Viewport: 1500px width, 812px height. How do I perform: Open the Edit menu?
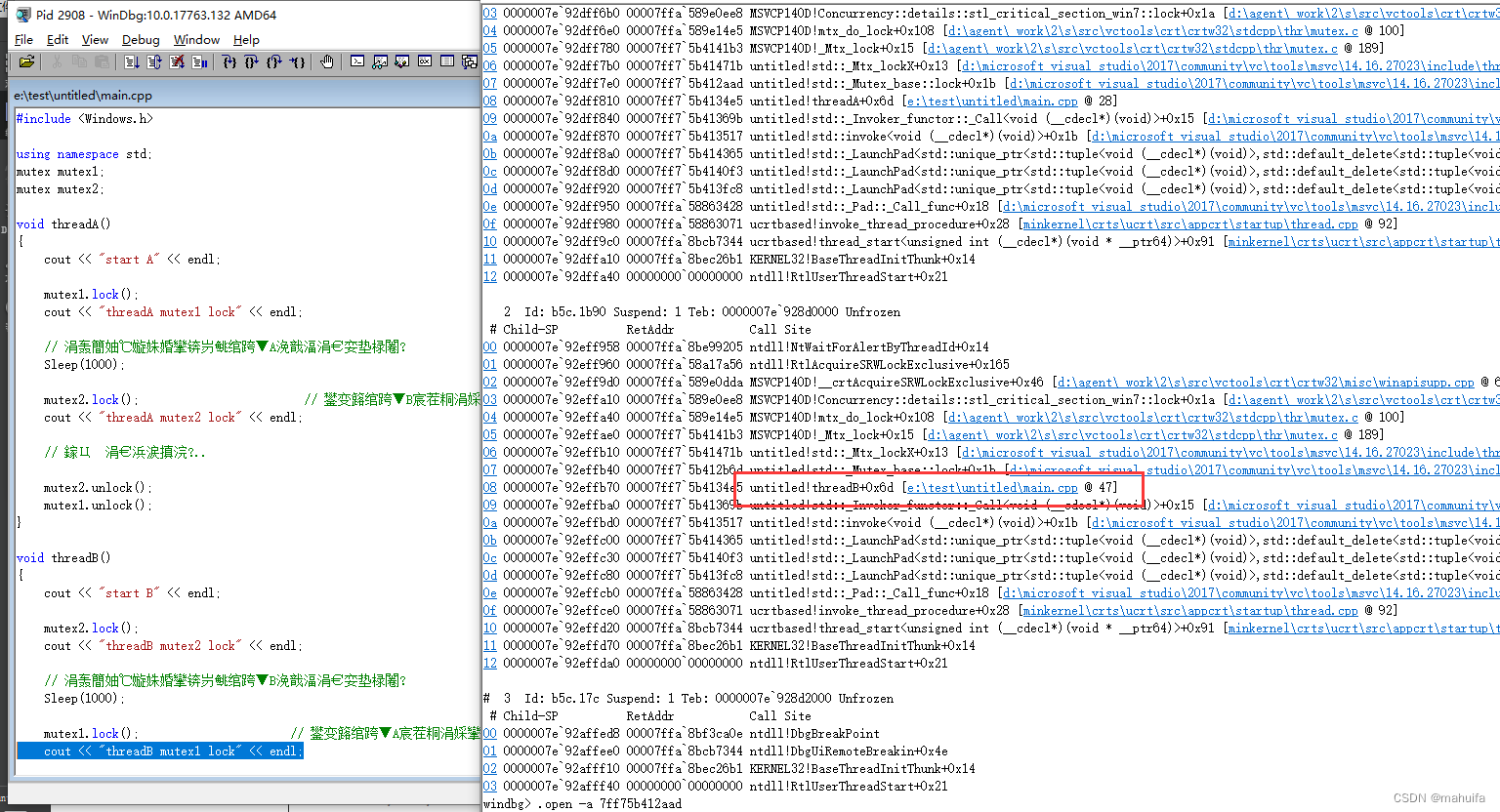[58, 39]
